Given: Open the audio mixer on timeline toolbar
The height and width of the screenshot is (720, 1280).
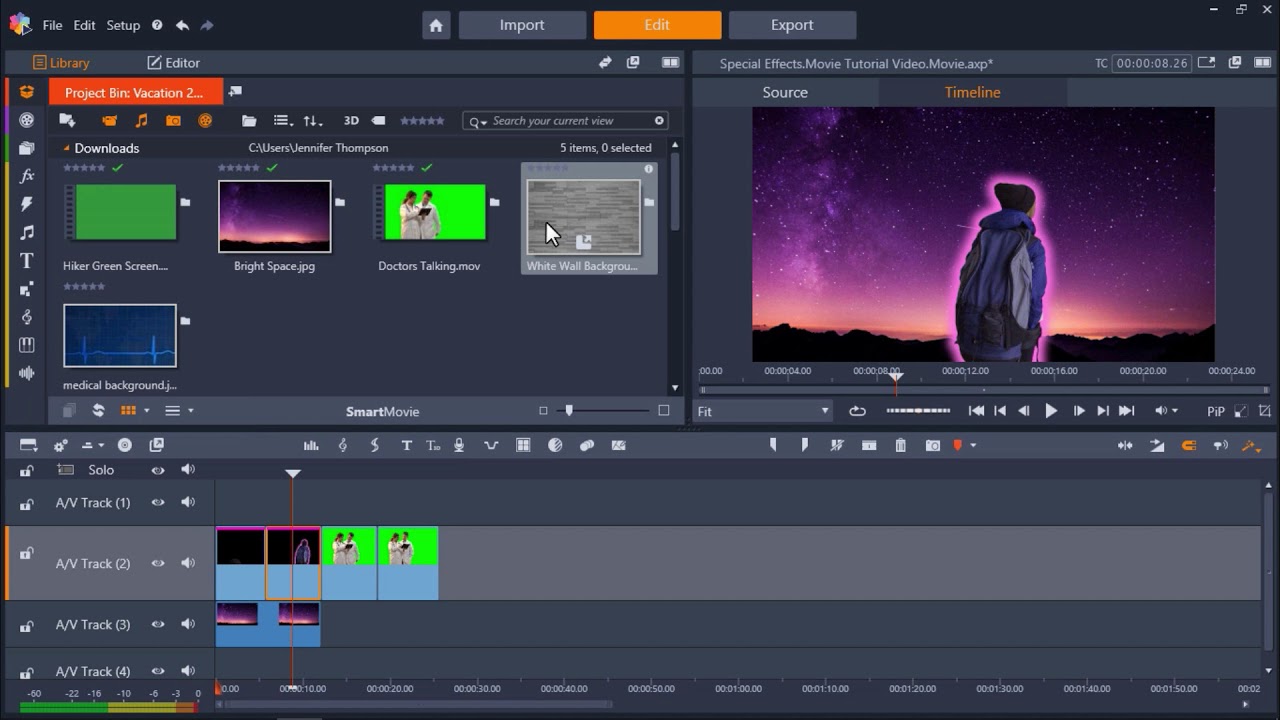Looking at the screenshot, I should (311, 445).
